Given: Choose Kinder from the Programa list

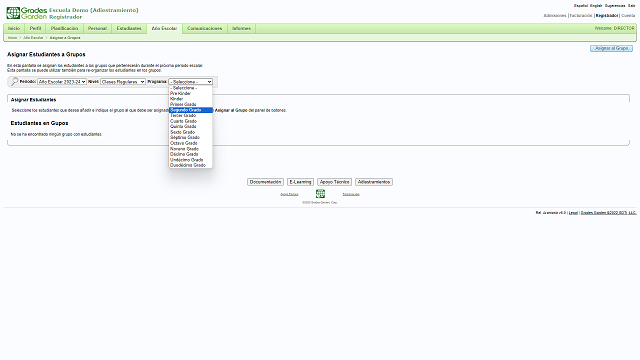Looking at the screenshot, I should pos(191,99).
